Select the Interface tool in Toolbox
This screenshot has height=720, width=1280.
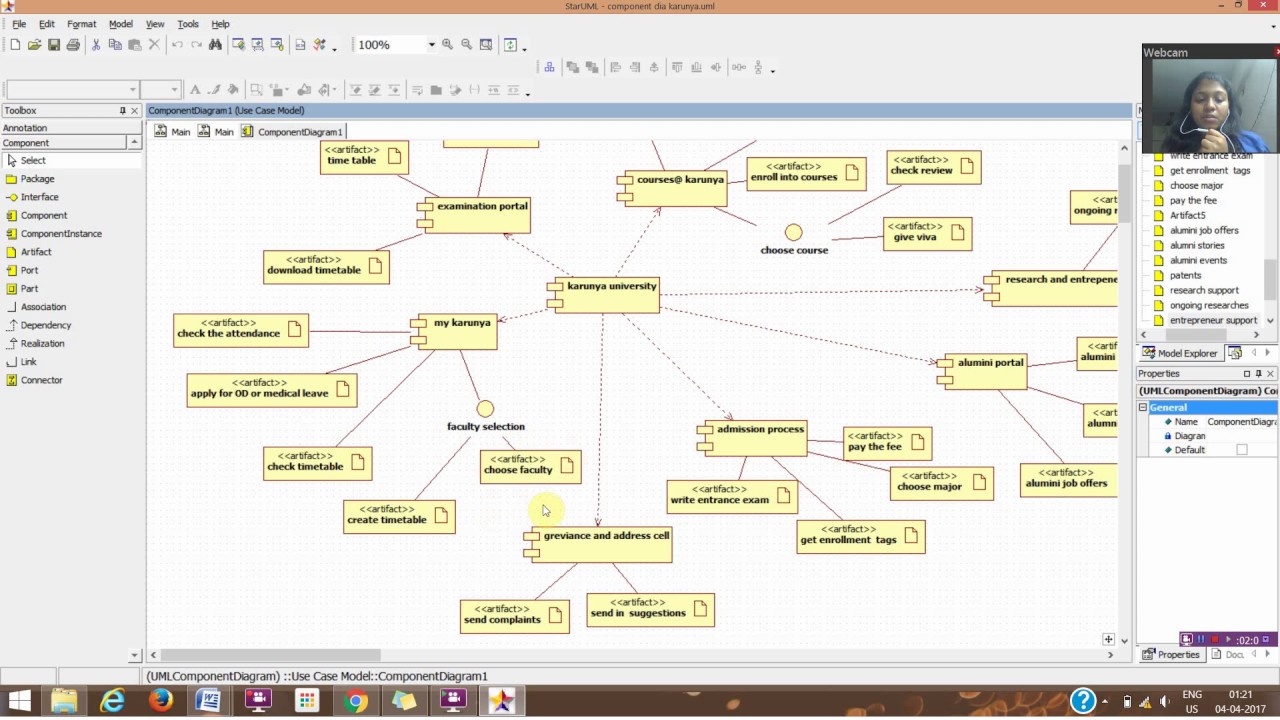click(x=39, y=197)
